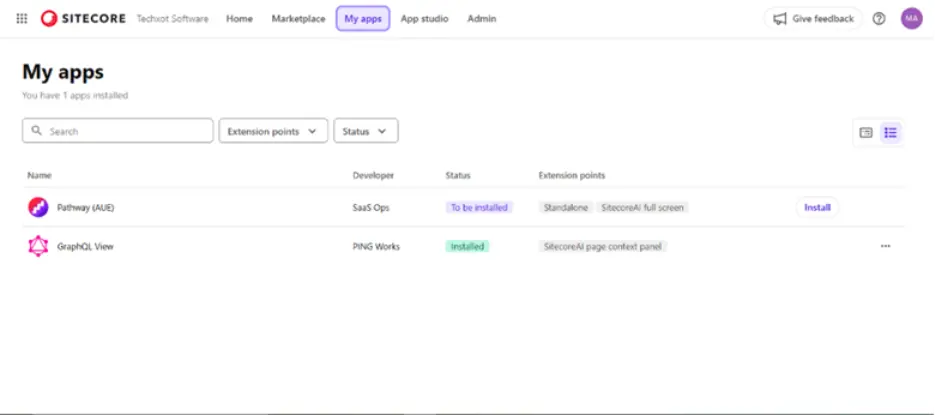Click the Status column header
The image size is (936, 415).
tap(458, 176)
